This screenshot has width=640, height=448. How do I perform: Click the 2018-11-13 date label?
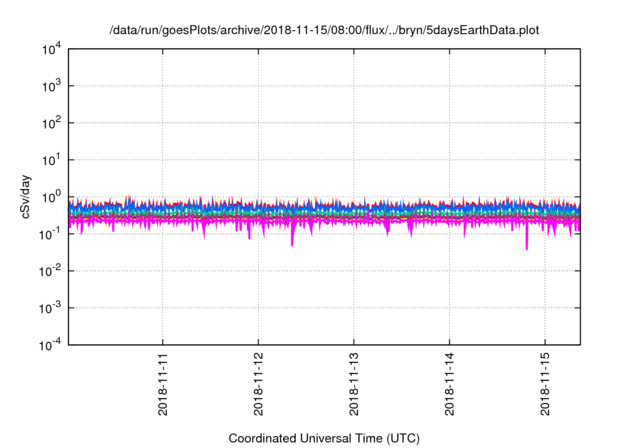pyautogui.click(x=353, y=384)
